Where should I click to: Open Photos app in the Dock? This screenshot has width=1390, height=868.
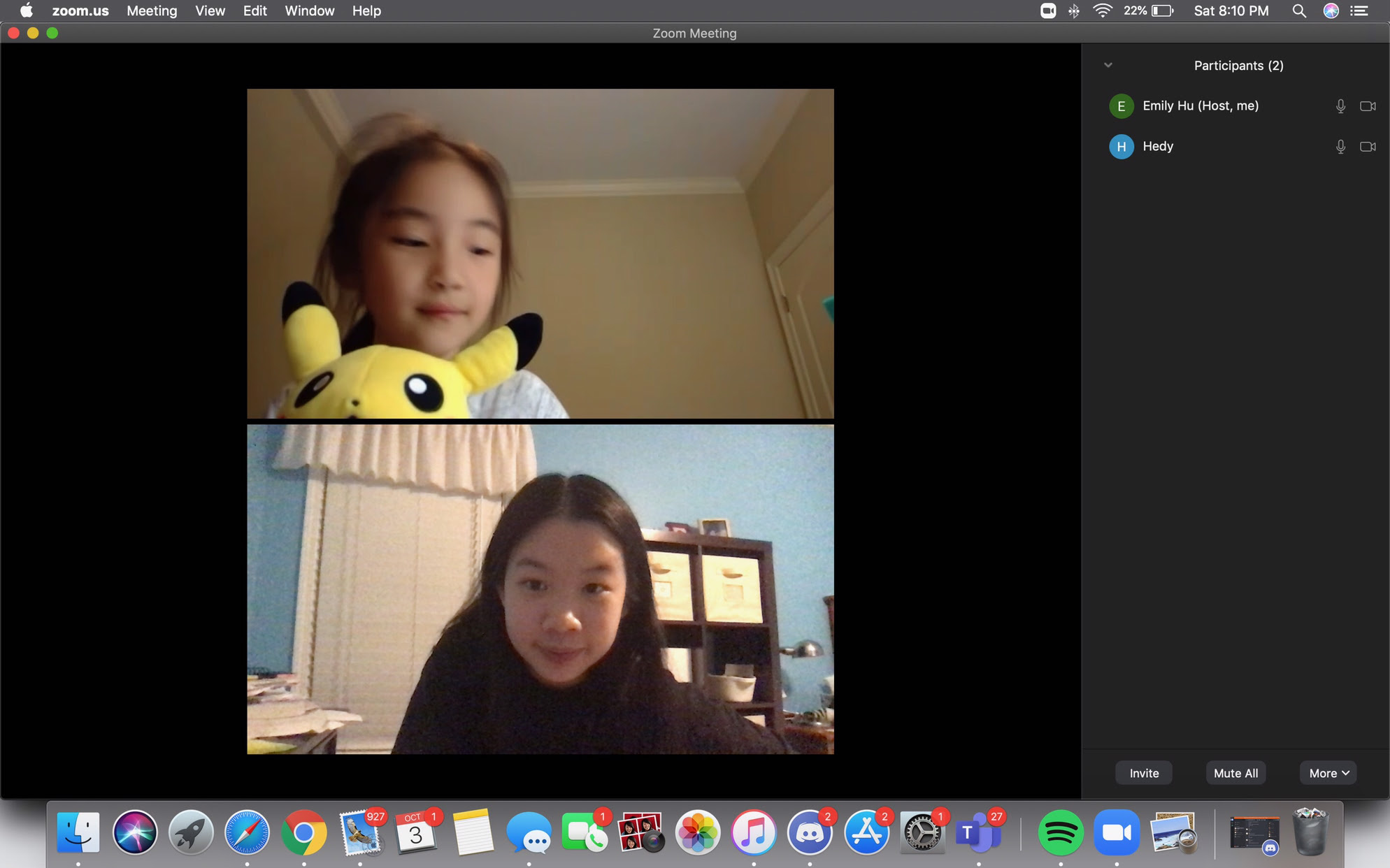pyautogui.click(x=697, y=832)
